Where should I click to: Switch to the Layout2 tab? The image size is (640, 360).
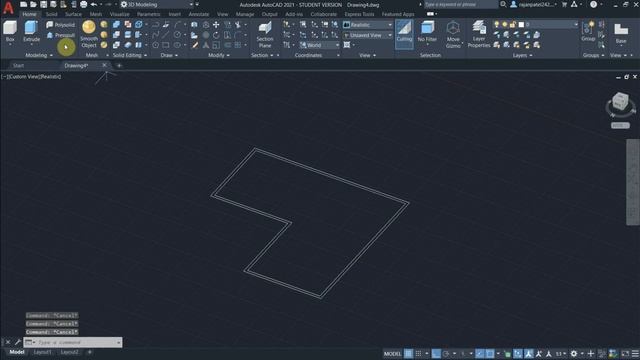(69, 352)
